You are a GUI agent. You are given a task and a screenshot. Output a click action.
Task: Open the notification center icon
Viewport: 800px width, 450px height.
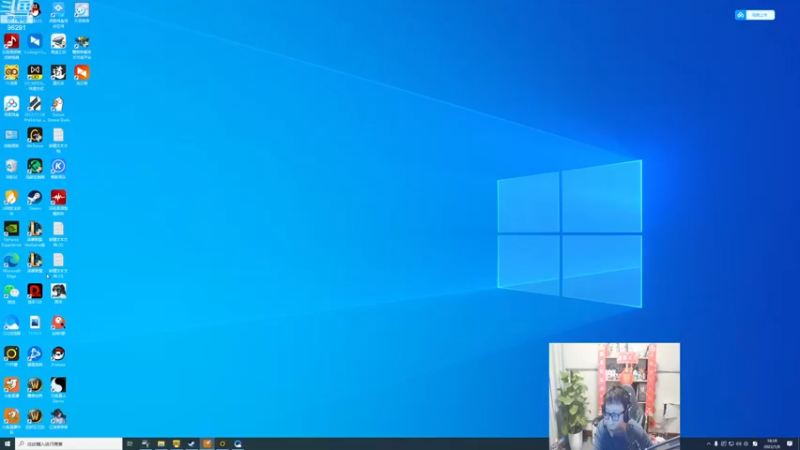point(790,444)
